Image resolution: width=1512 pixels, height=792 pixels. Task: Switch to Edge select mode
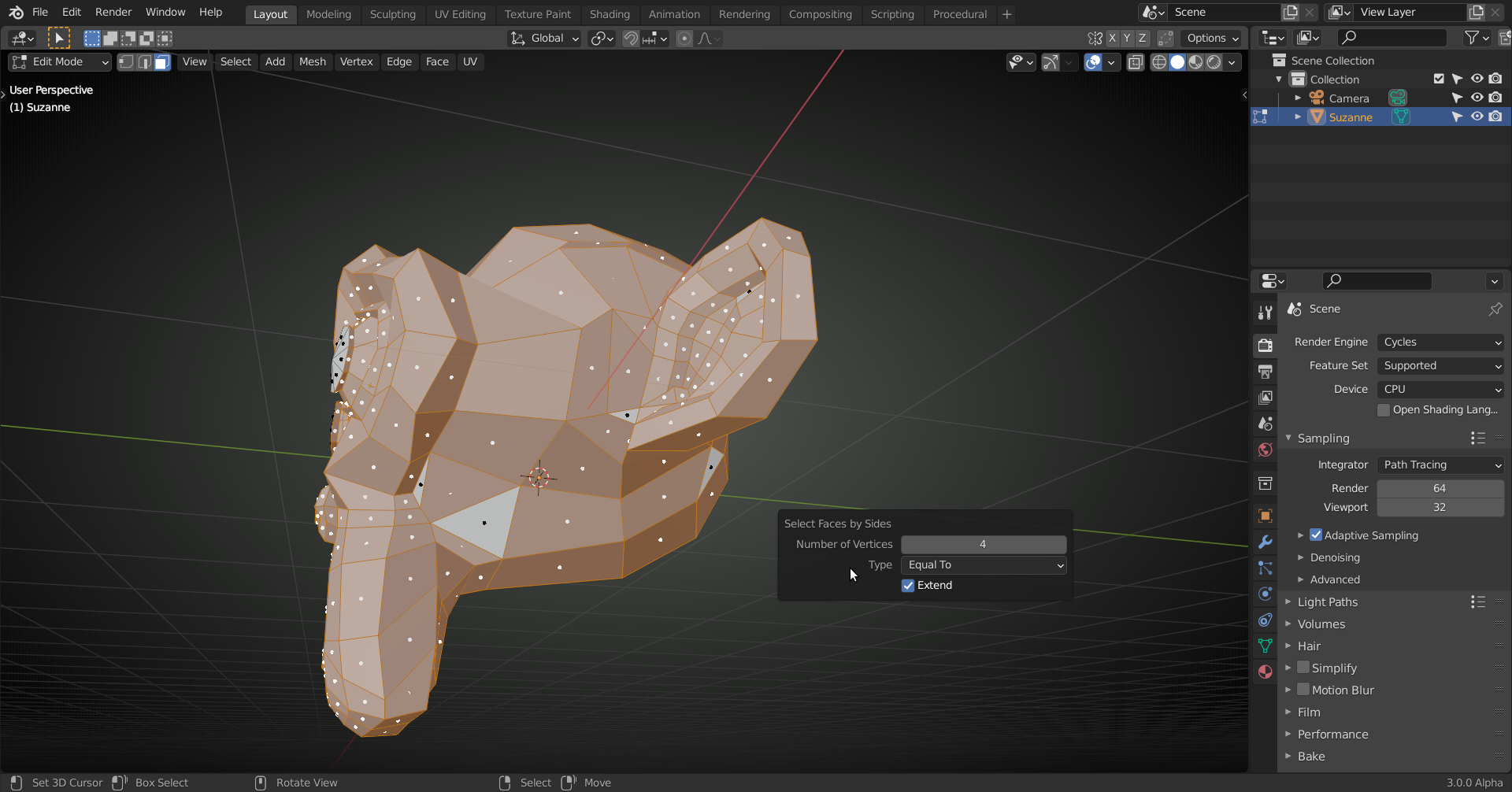coord(144,62)
